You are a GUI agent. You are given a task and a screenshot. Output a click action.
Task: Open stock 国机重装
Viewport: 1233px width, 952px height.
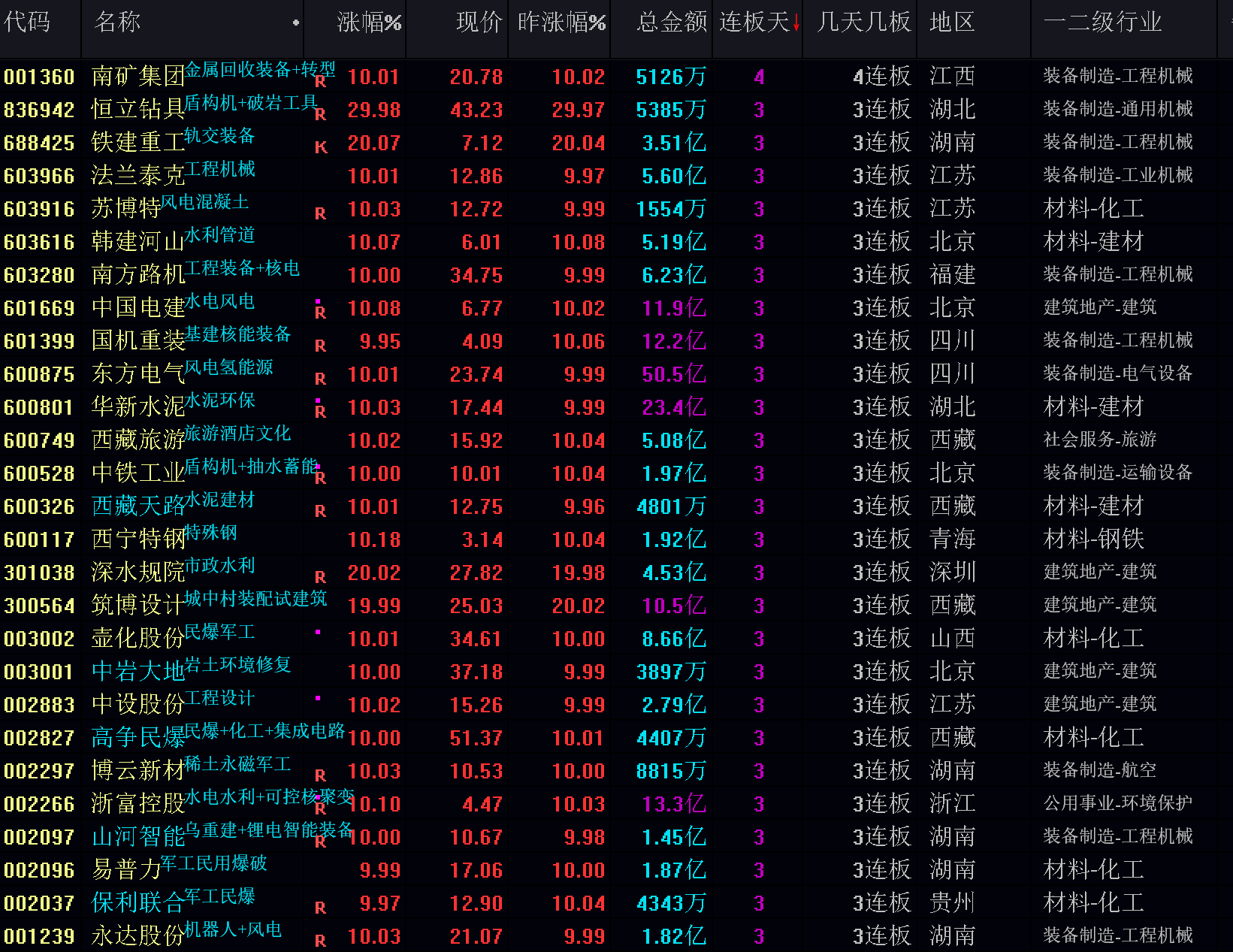pos(138,341)
